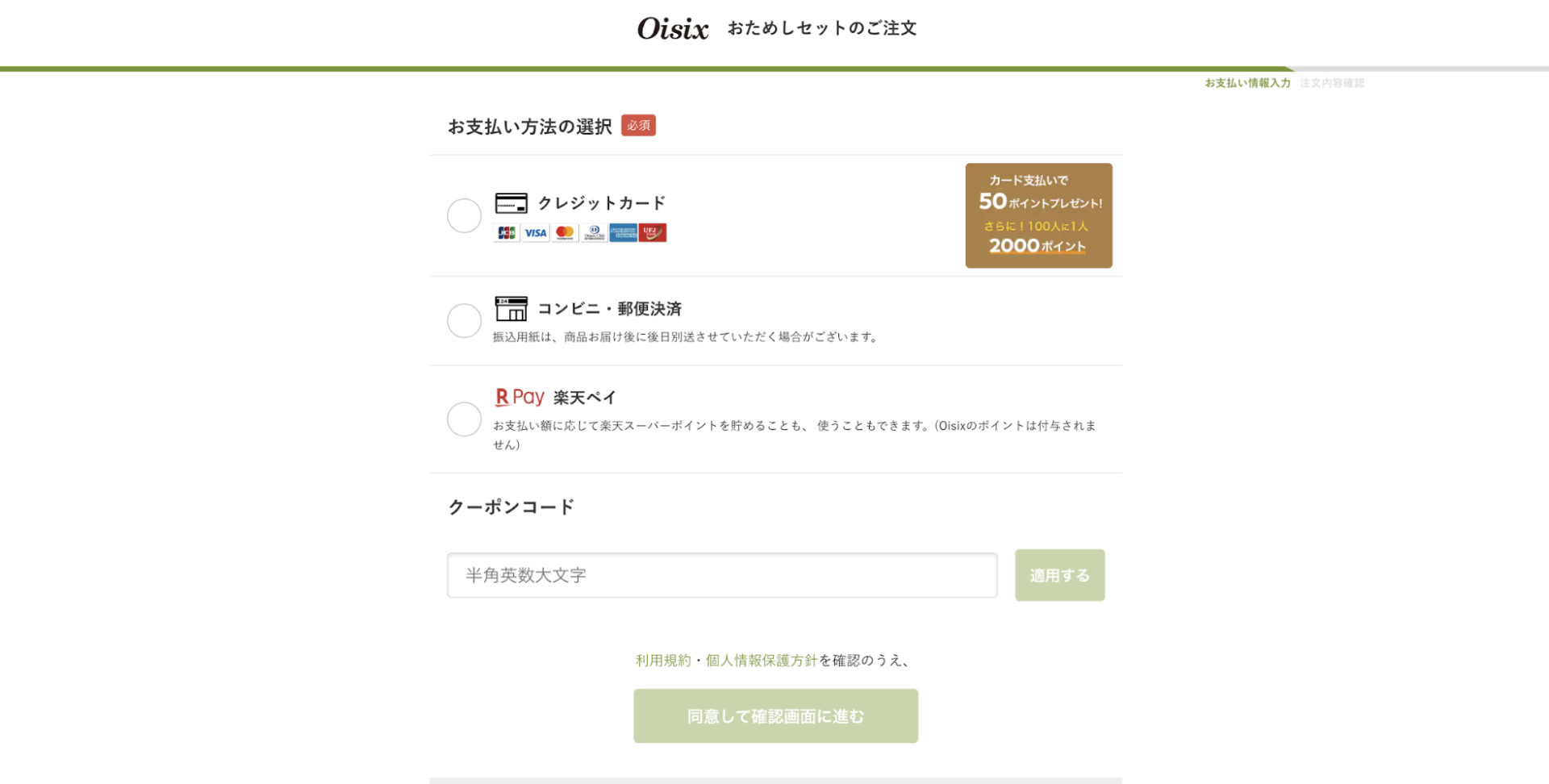This screenshot has width=1549, height=784.
Task: Select the コンビニ・郵便決済 payment option
Action: (464, 320)
